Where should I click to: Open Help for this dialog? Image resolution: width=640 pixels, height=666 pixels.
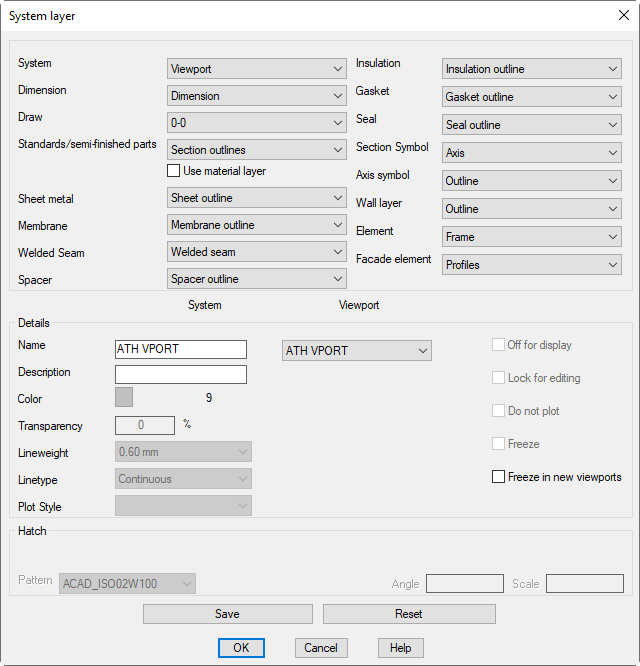(400, 648)
